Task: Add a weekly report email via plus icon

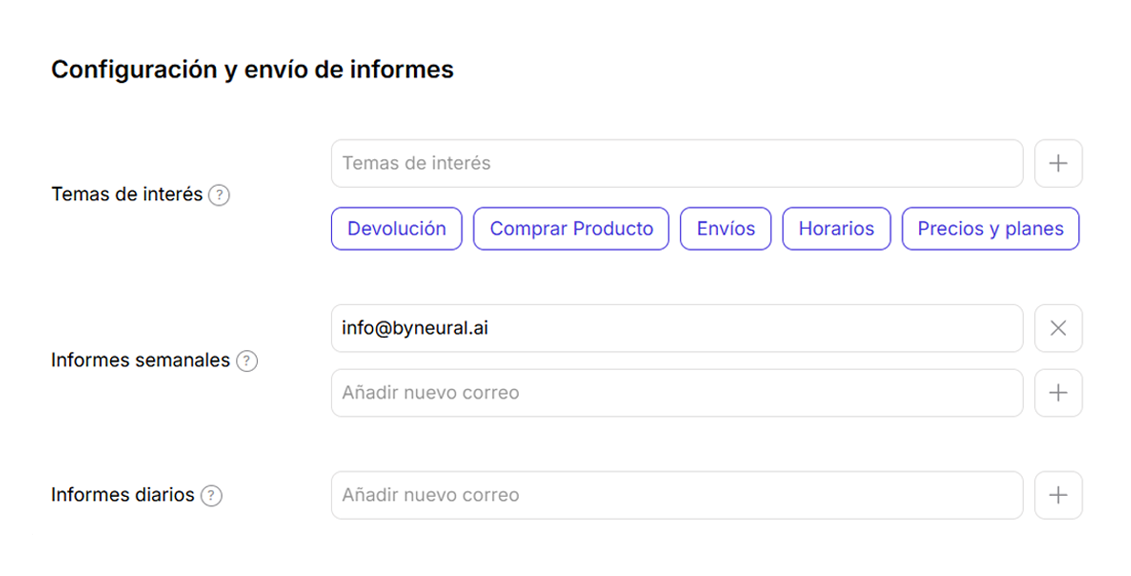Action: (1058, 392)
